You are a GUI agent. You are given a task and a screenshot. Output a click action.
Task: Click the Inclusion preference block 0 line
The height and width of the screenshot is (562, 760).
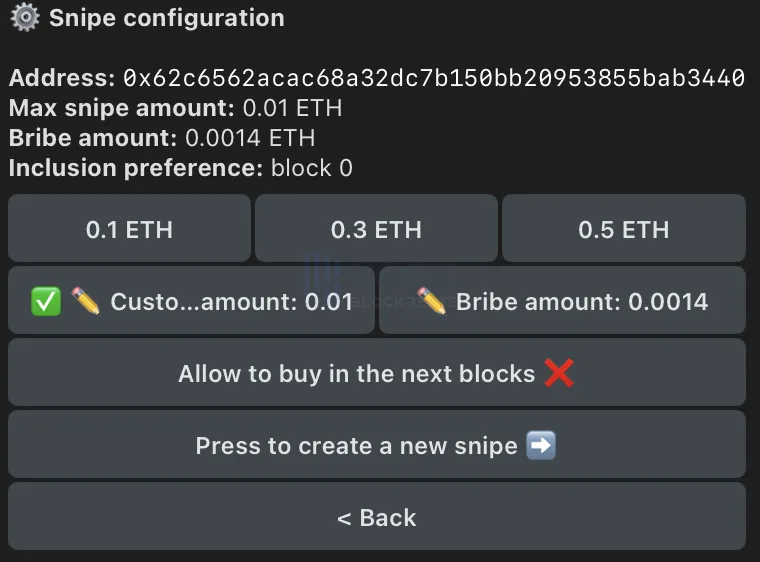click(180, 168)
